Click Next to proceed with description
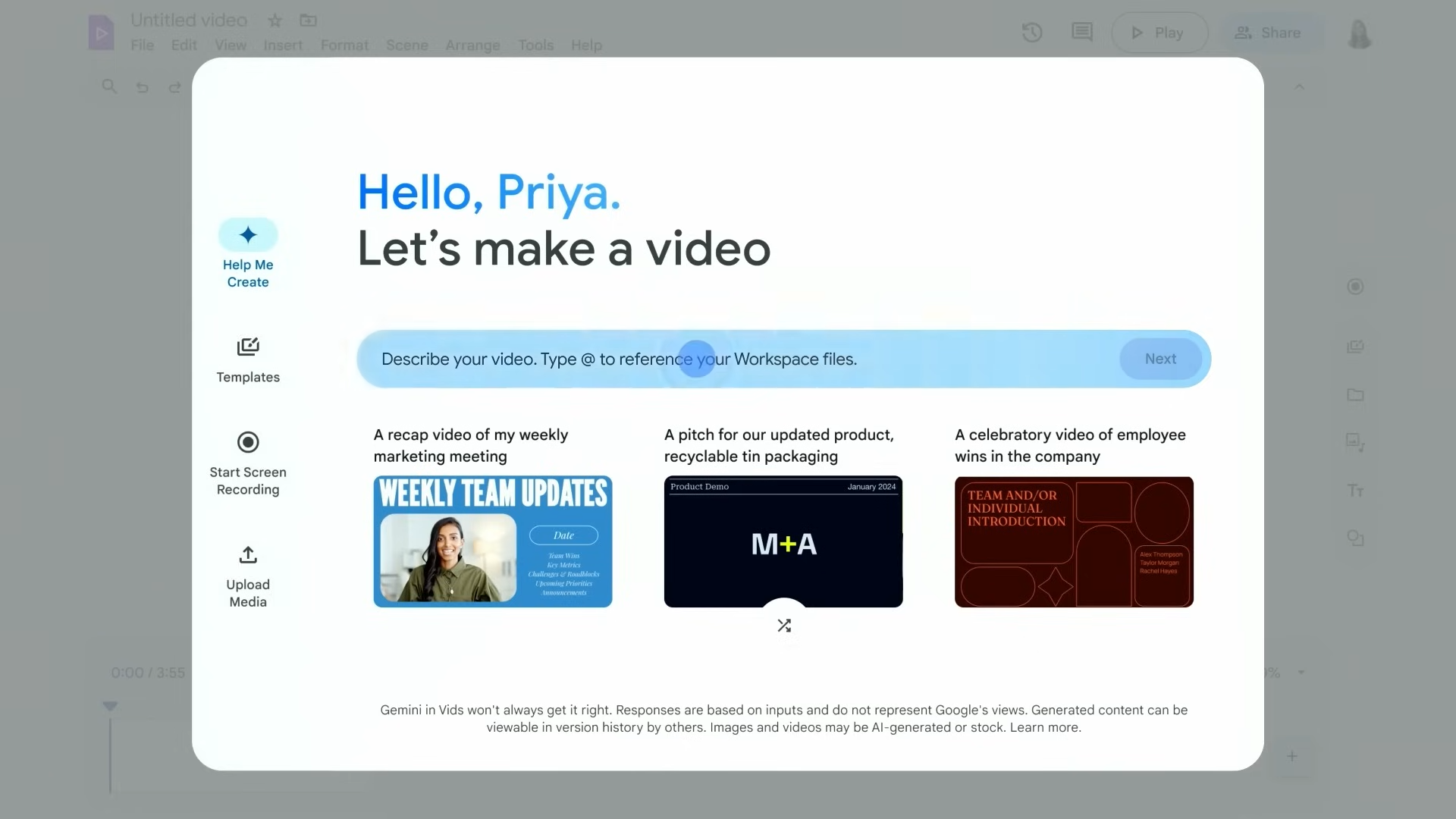Image resolution: width=1456 pixels, height=819 pixels. (1160, 358)
